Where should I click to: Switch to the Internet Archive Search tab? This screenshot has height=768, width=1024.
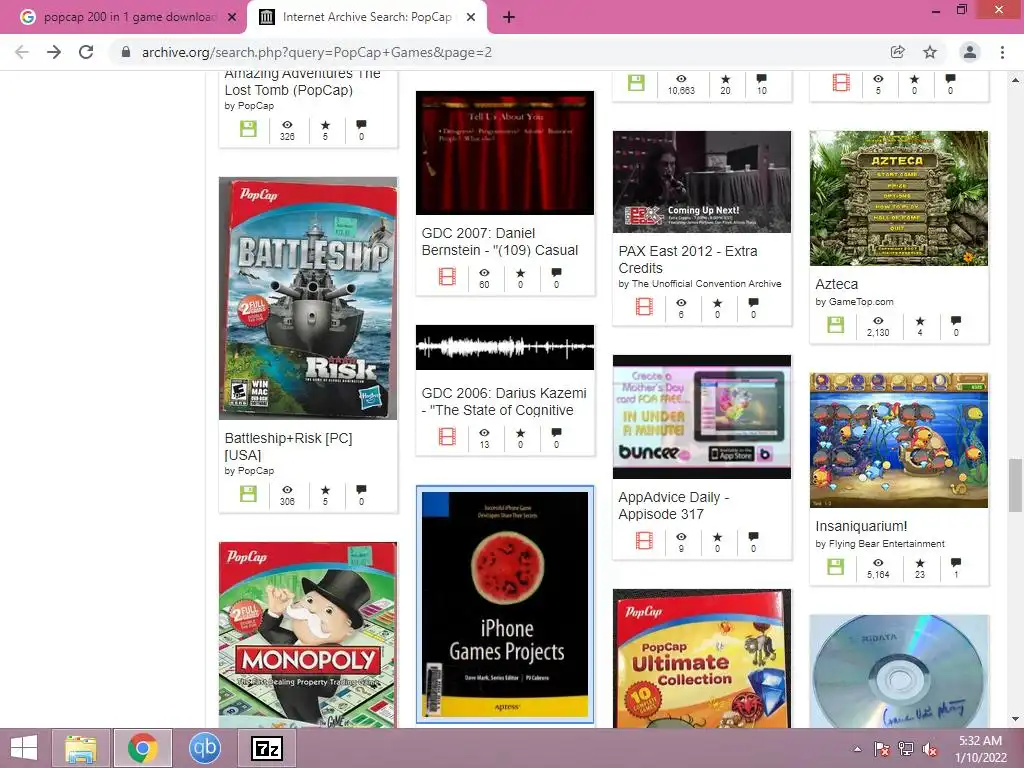click(x=367, y=17)
